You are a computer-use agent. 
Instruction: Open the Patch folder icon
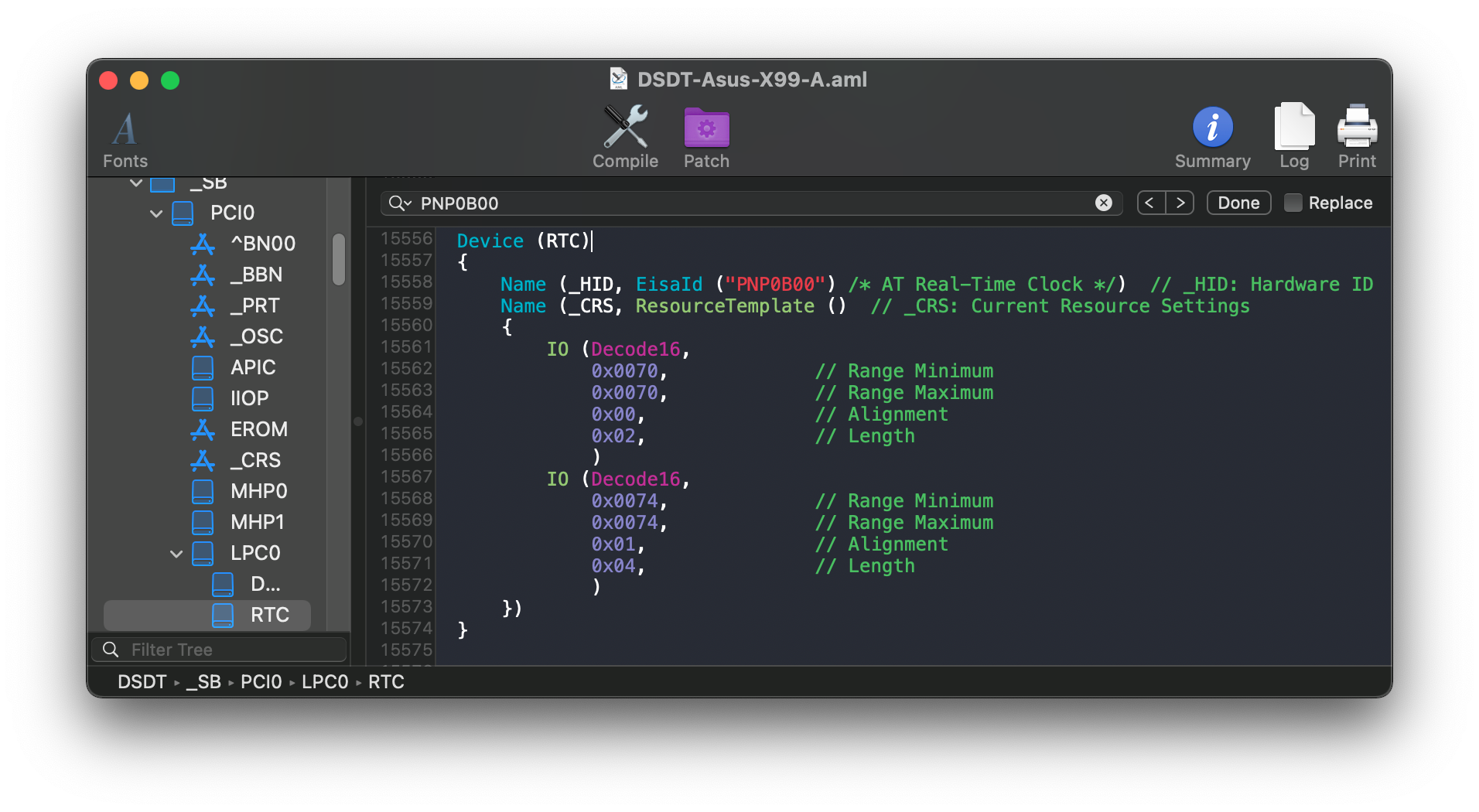tap(706, 128)
